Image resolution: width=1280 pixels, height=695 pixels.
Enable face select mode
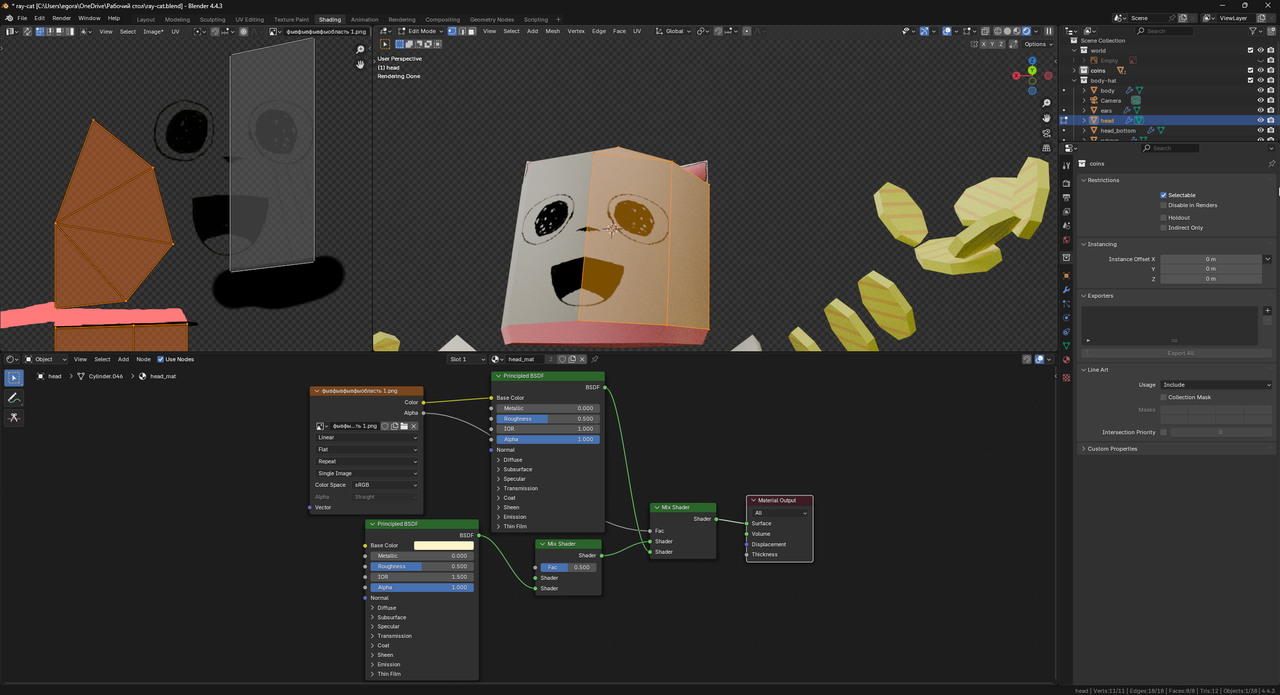[x=471, y=31]
